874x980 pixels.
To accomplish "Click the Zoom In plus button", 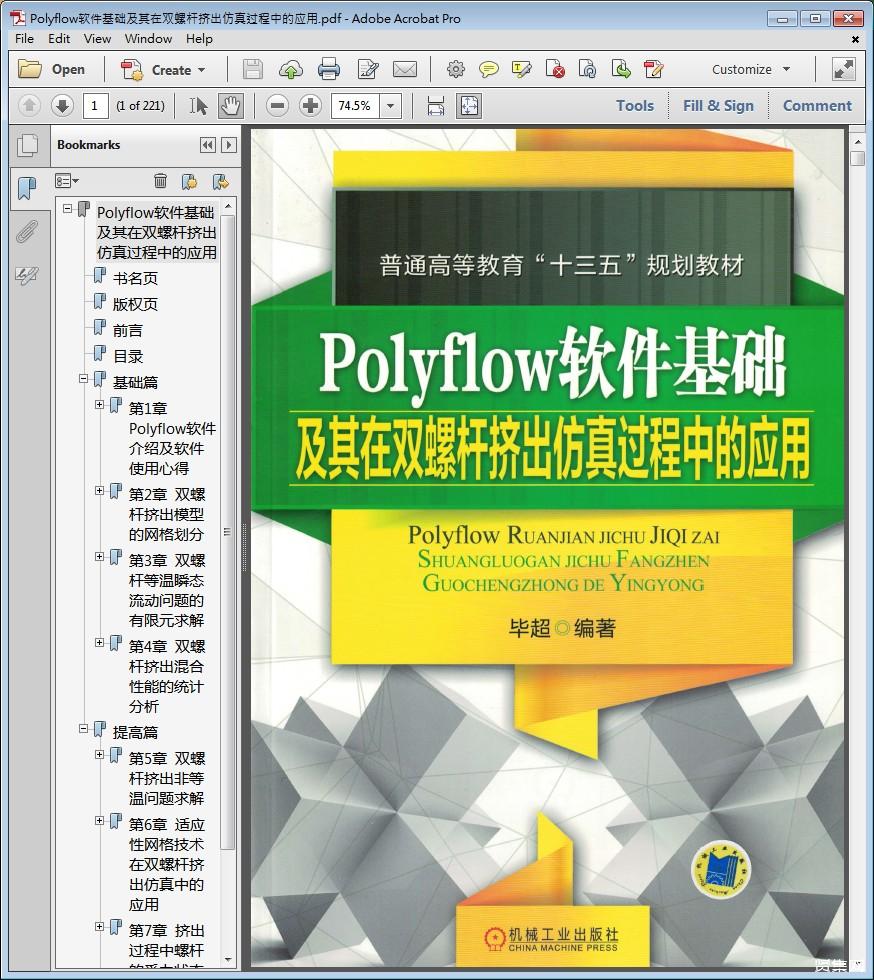I will click(310, 106).
